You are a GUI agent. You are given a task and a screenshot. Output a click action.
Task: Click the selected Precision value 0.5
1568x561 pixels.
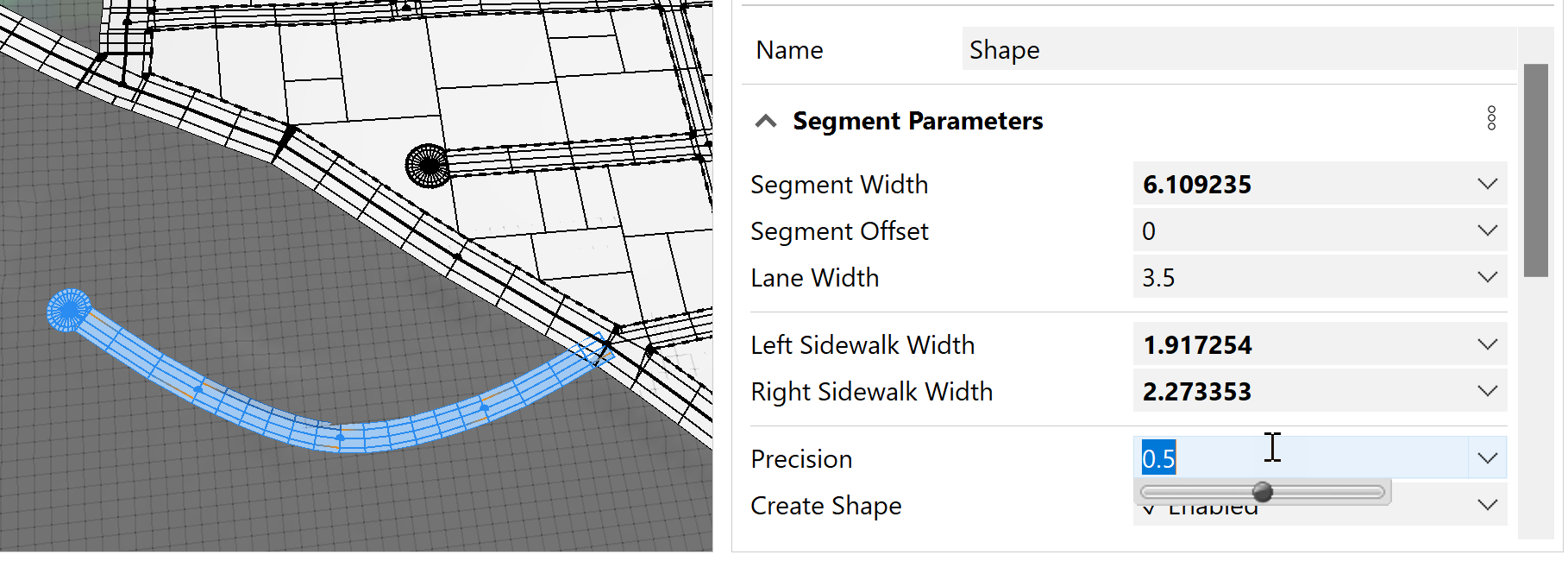[x=1159, y=459]
